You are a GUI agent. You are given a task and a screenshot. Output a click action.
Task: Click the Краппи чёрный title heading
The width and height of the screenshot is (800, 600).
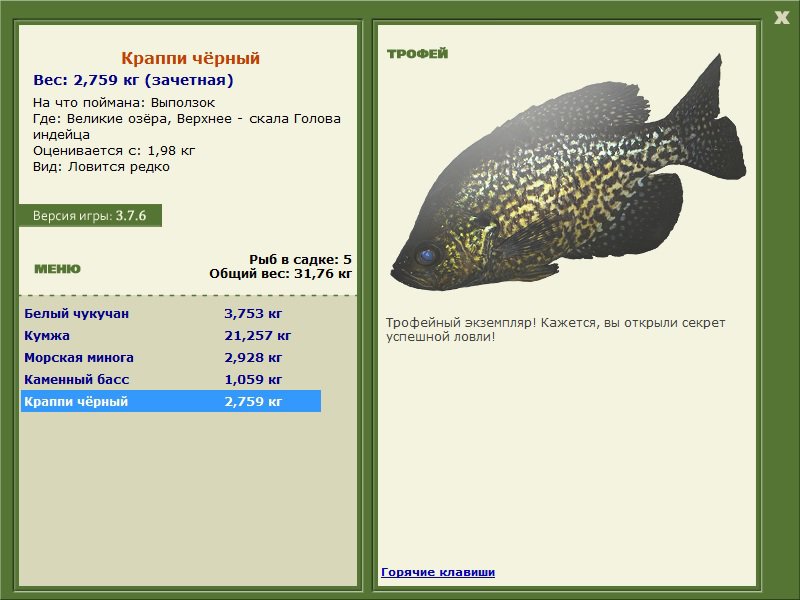(x=191, y=58)
